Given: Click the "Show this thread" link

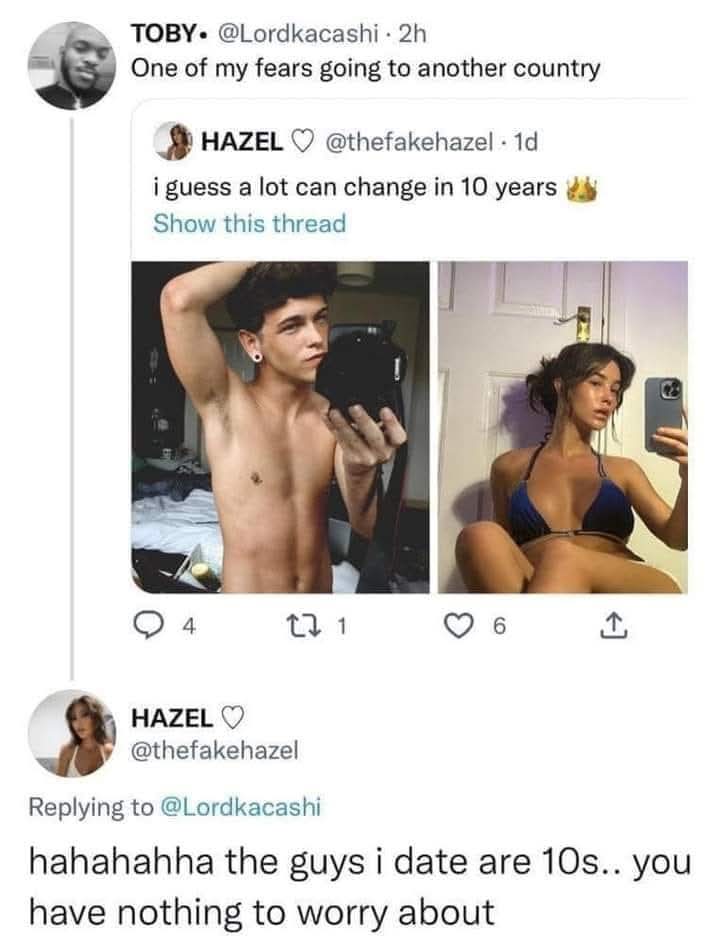Looking at the screenshot, I should click(x=249, y=223).
